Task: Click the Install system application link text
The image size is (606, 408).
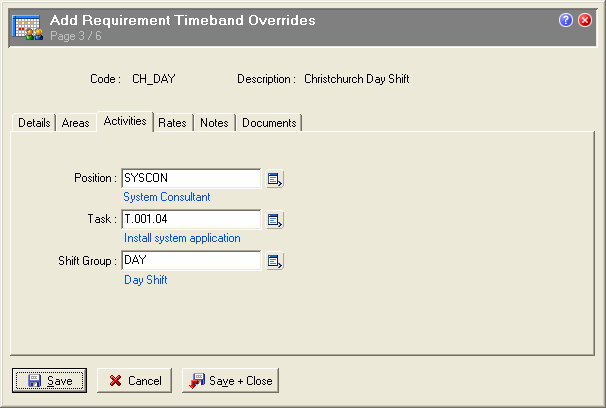Action: point(182,238)
